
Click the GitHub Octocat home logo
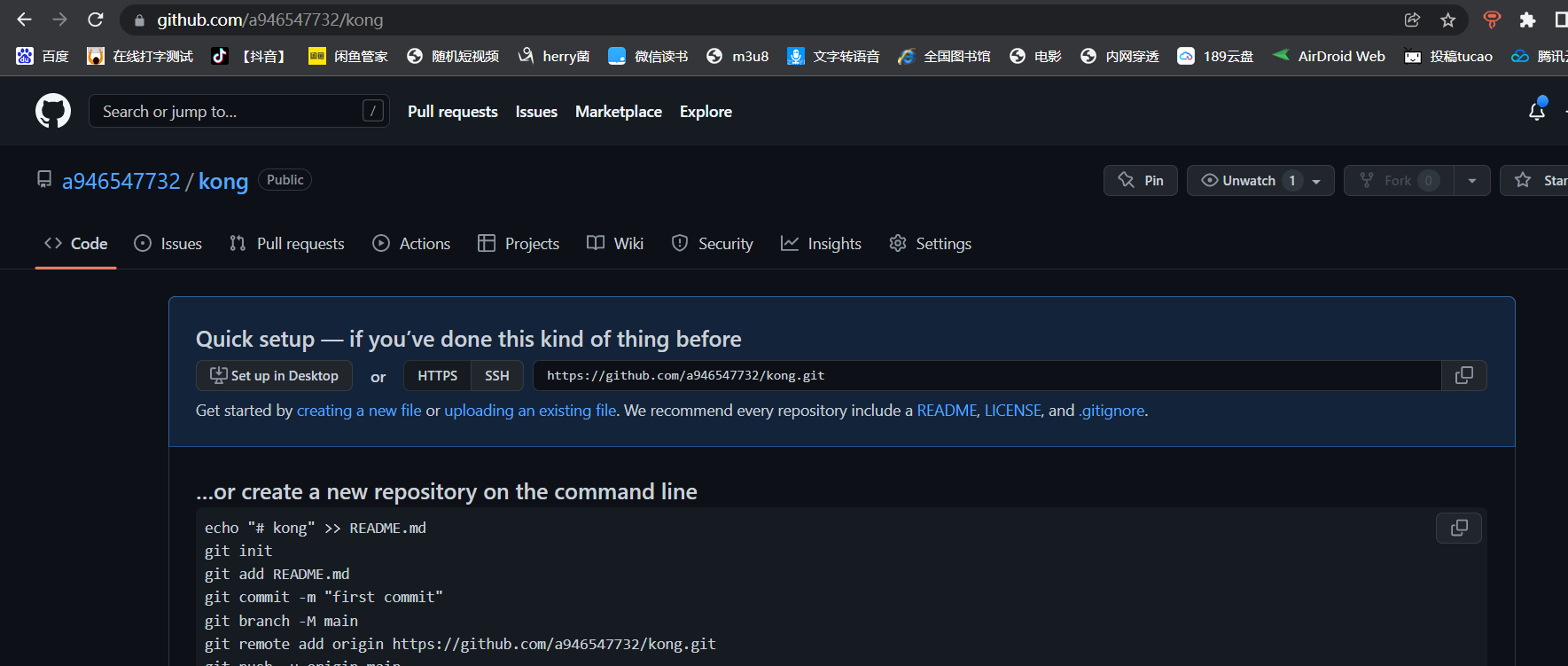coord(53,111)
